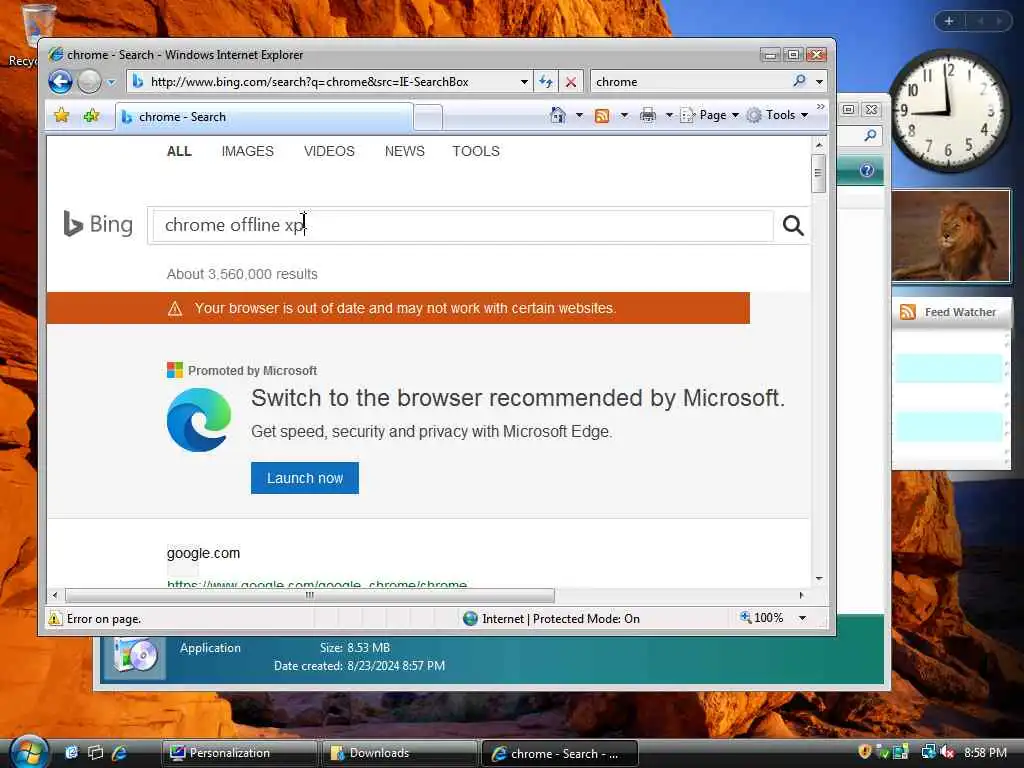Switch to Personalization taskbar button
Viewport: 1024px width, 768px height.
click(x=239, y=753)
